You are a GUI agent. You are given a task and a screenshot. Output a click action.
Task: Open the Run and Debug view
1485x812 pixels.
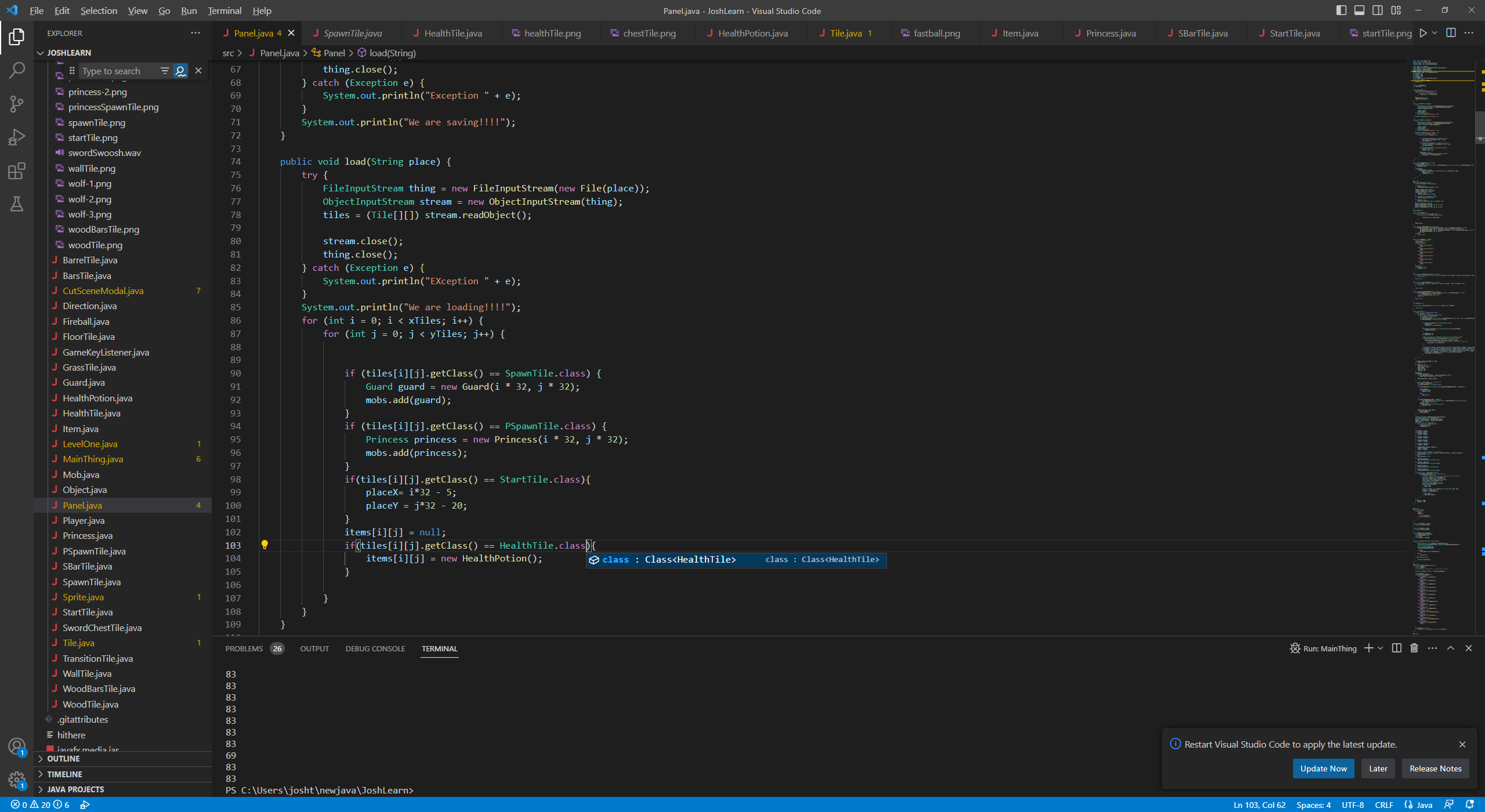tap(16, 137)
